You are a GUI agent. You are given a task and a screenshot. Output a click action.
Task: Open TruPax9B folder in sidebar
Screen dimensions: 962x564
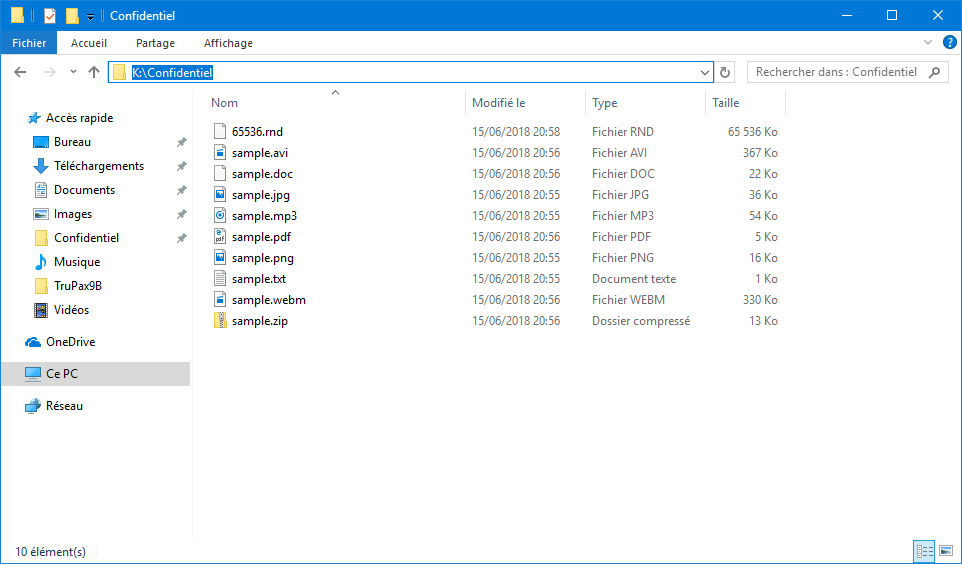[77, 285]
